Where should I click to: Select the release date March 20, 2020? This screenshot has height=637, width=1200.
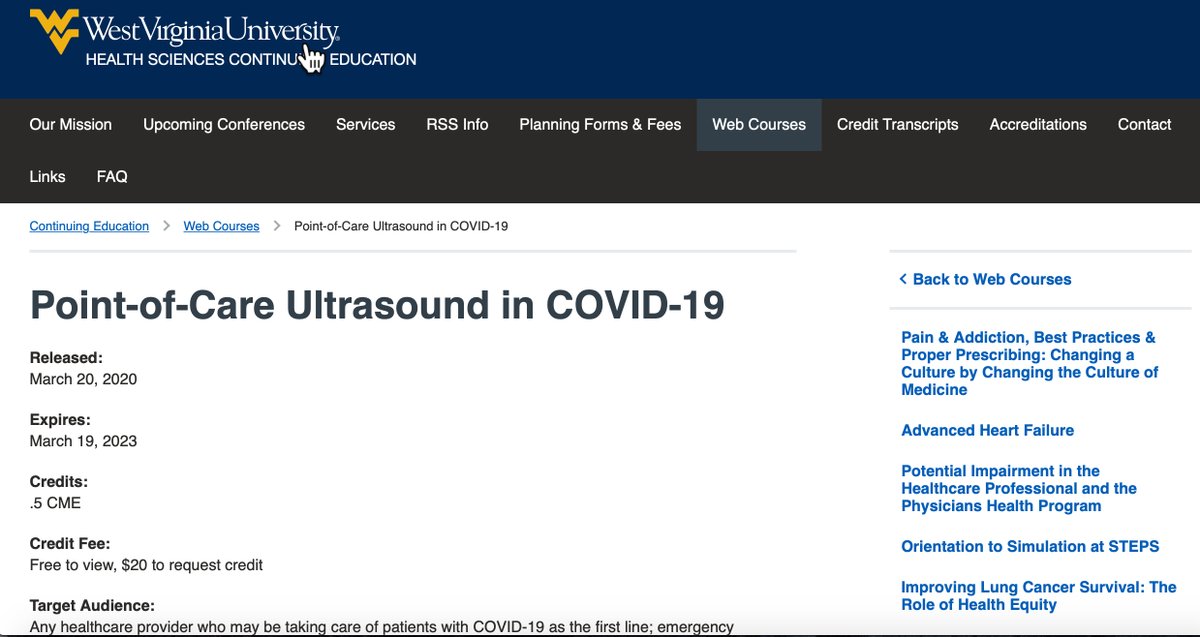tap(83, 379)
